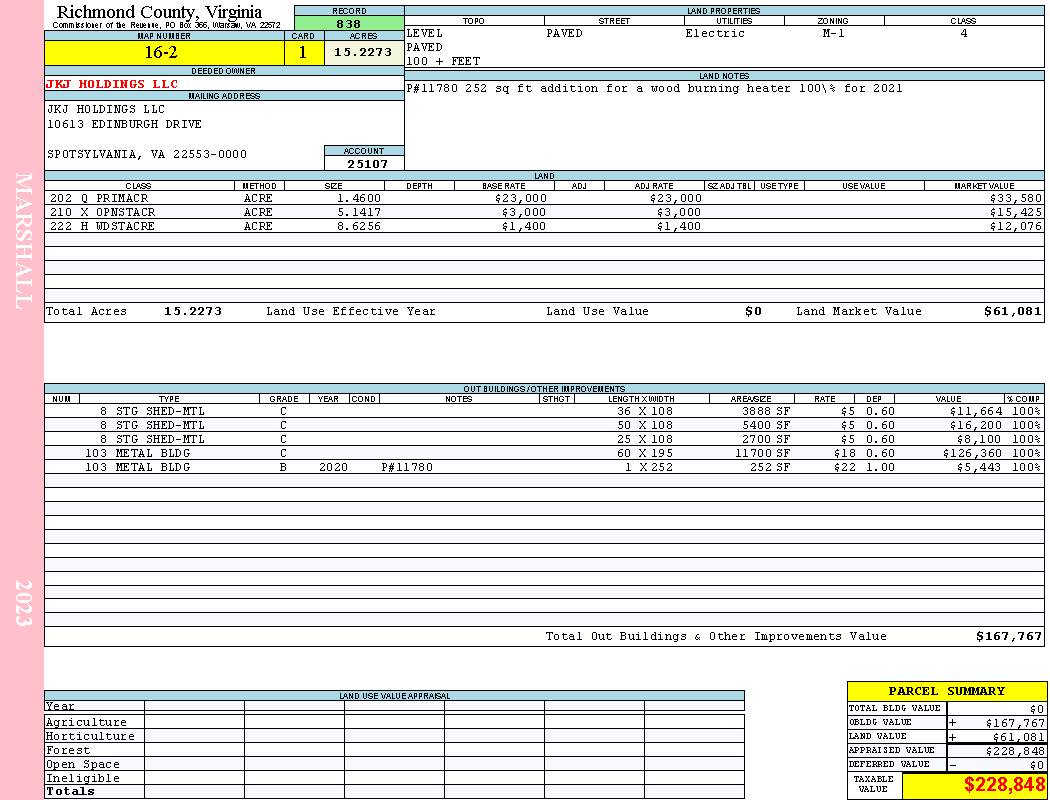The width and height of the screenshot is (1050, 800).
Task: Click the PARCEL SUMMARY header
Action: (x=946, y=691)
